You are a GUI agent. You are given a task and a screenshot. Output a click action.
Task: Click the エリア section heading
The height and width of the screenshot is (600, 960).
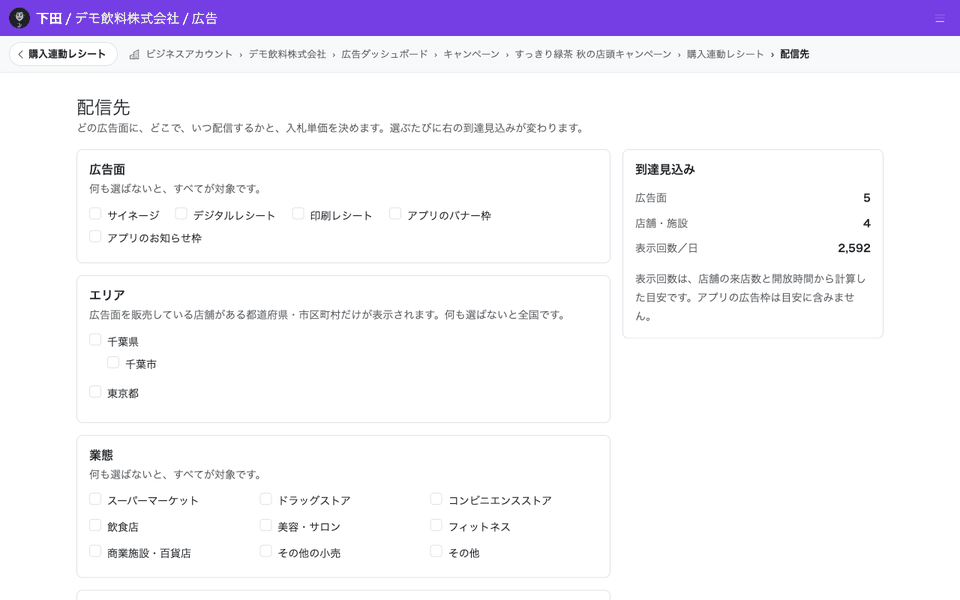[x=107, y=295]
